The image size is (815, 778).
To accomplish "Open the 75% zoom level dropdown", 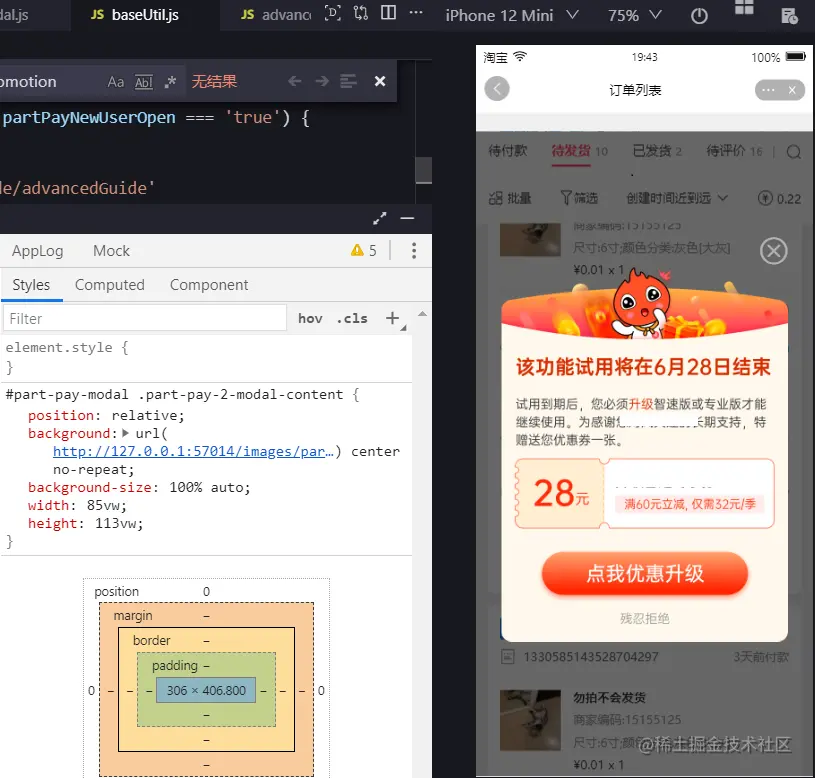I will 635,16.
